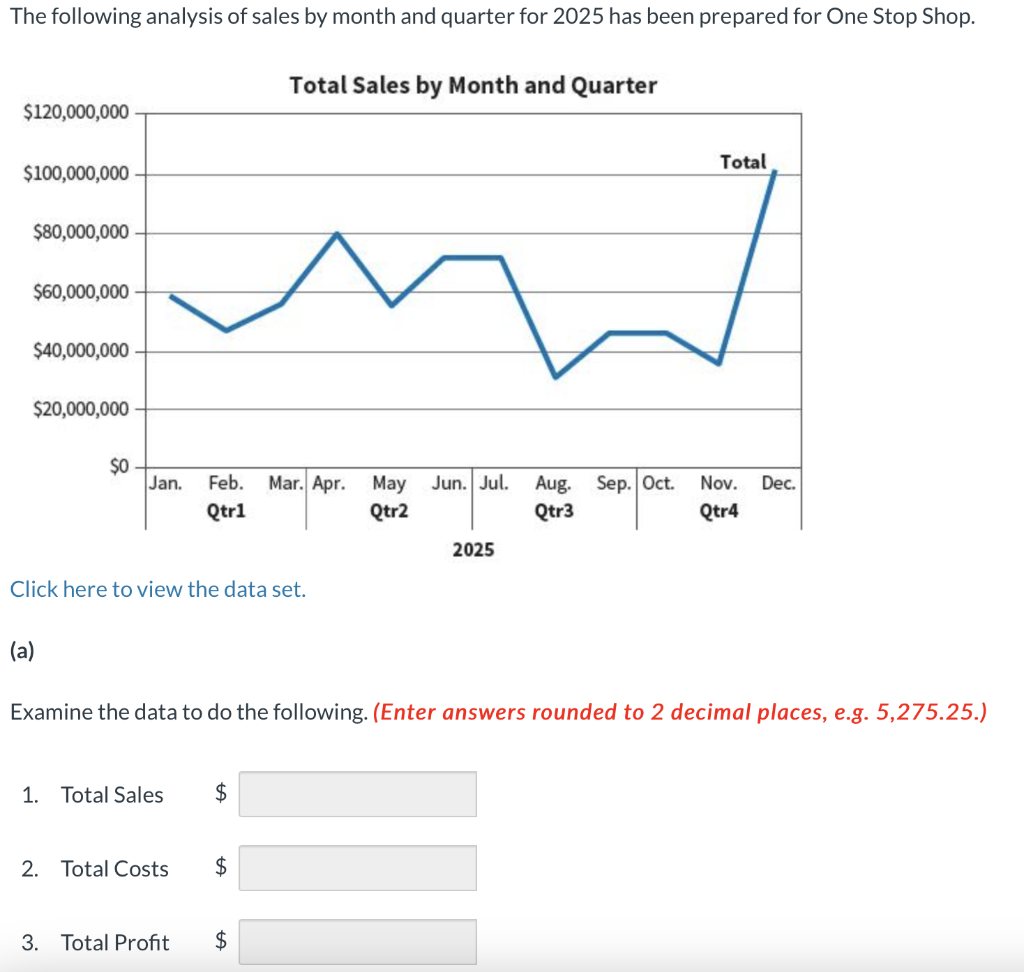Click the August low point on the line
The height and width of the screenshot is (972, 1024).
coord(555,376)
